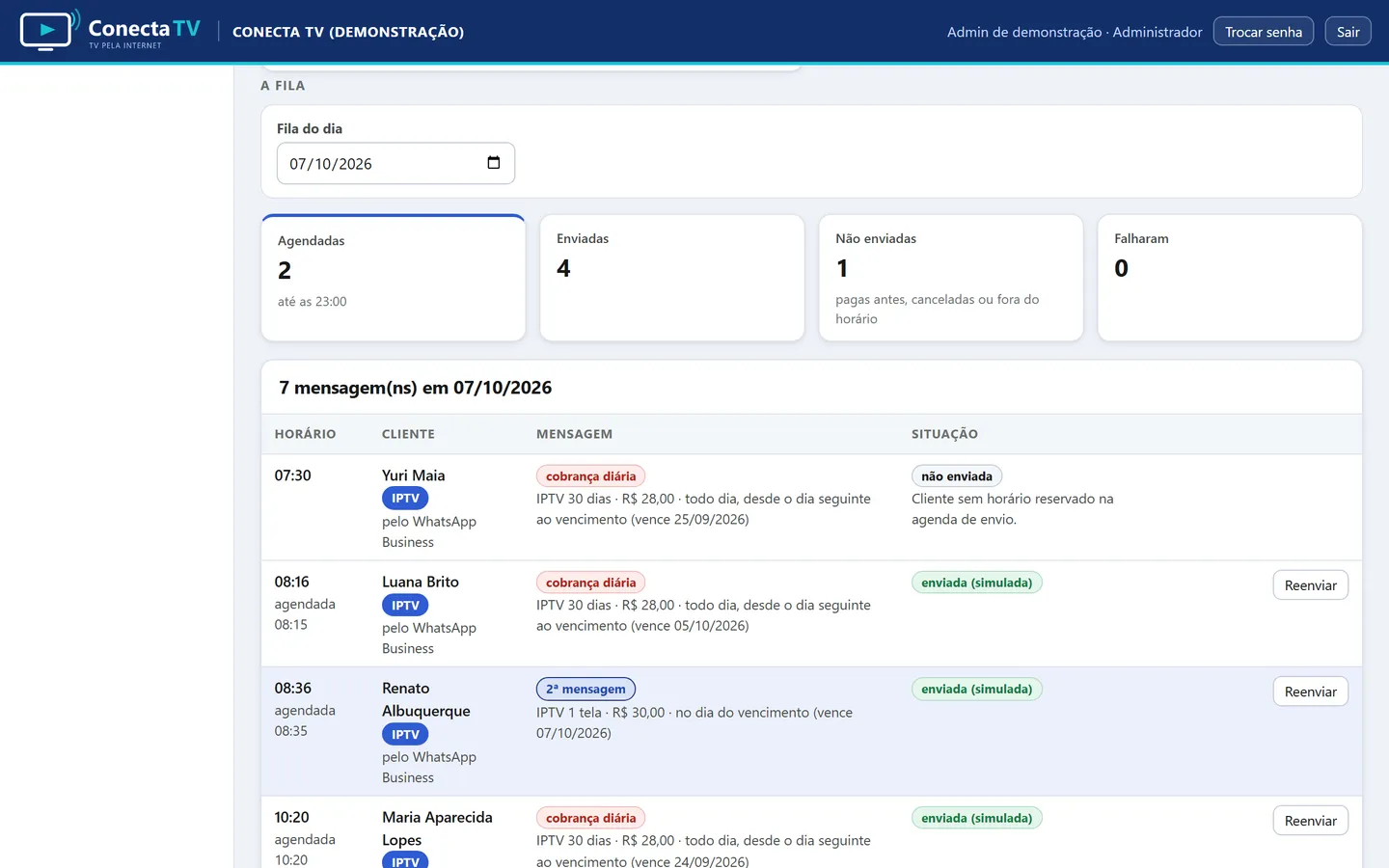Image resolution: width=1389 pixels, height=868 pixels.
Task: Click the Sair button
Action: [x=1348, y=32]
